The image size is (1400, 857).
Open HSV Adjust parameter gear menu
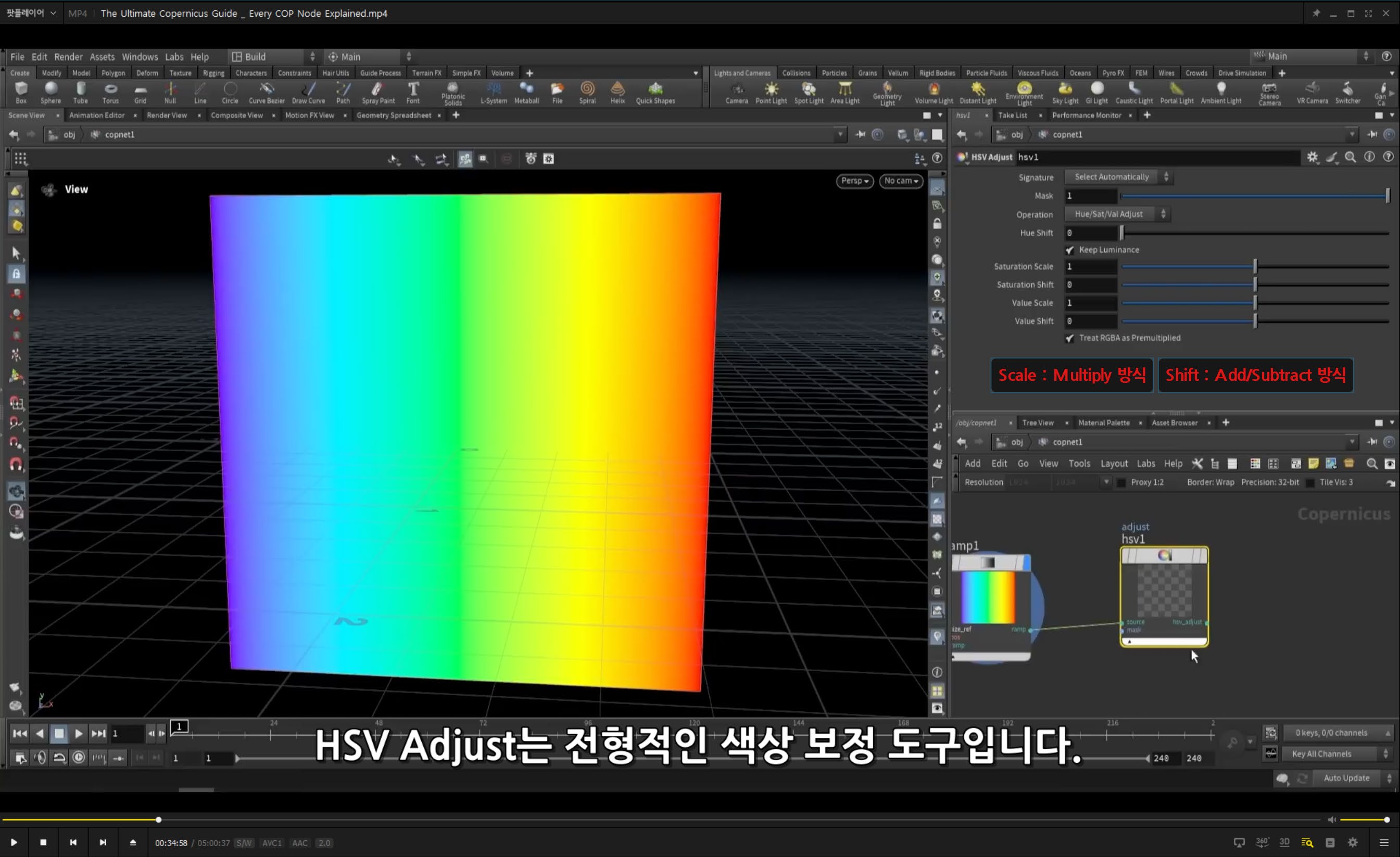tap(1313, 157)
